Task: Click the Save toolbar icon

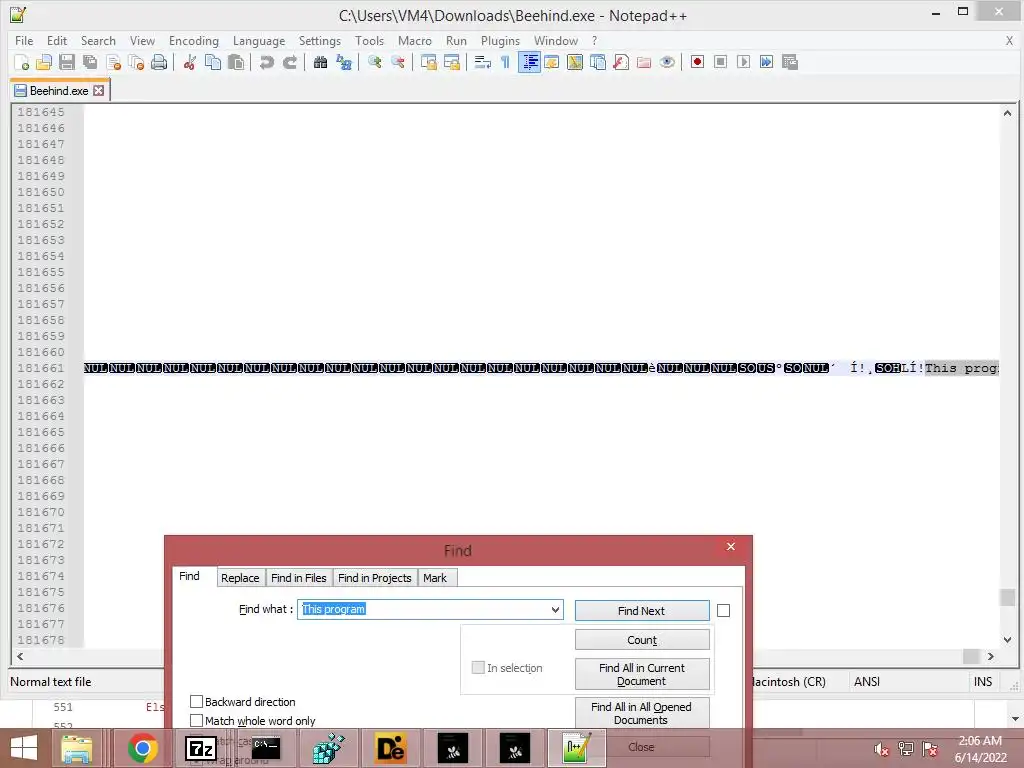Action: coord(67,62)
